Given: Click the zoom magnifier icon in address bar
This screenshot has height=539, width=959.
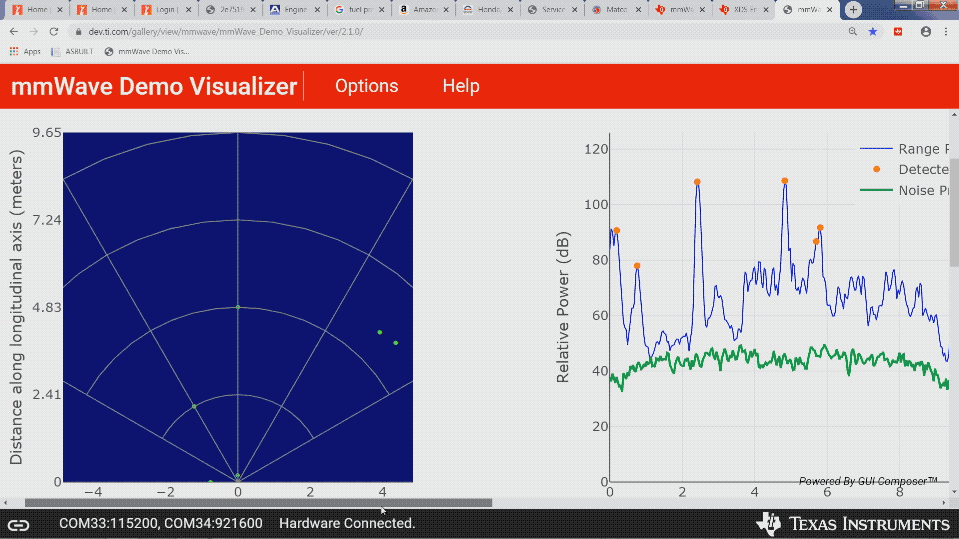Looking at the screenshot, I should pyautogui.click(x=852, y=31).
